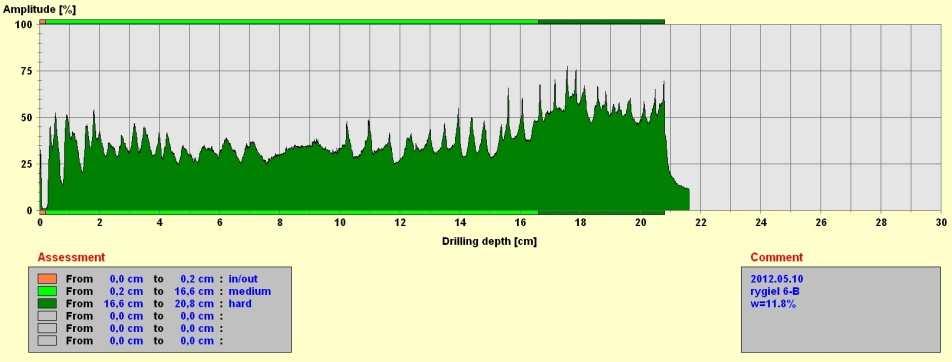952x362 pixels.
Task: Click the 'Assessment' heading
Action: click(71, 257)
